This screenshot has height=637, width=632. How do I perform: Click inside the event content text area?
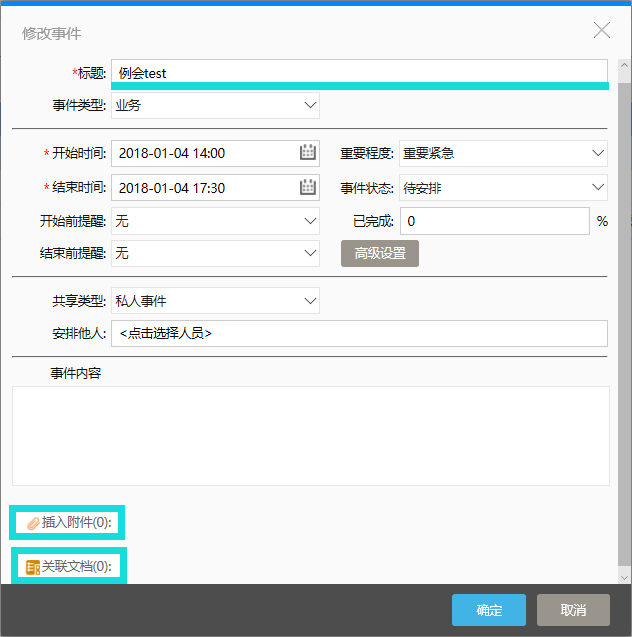pos(310,435)
